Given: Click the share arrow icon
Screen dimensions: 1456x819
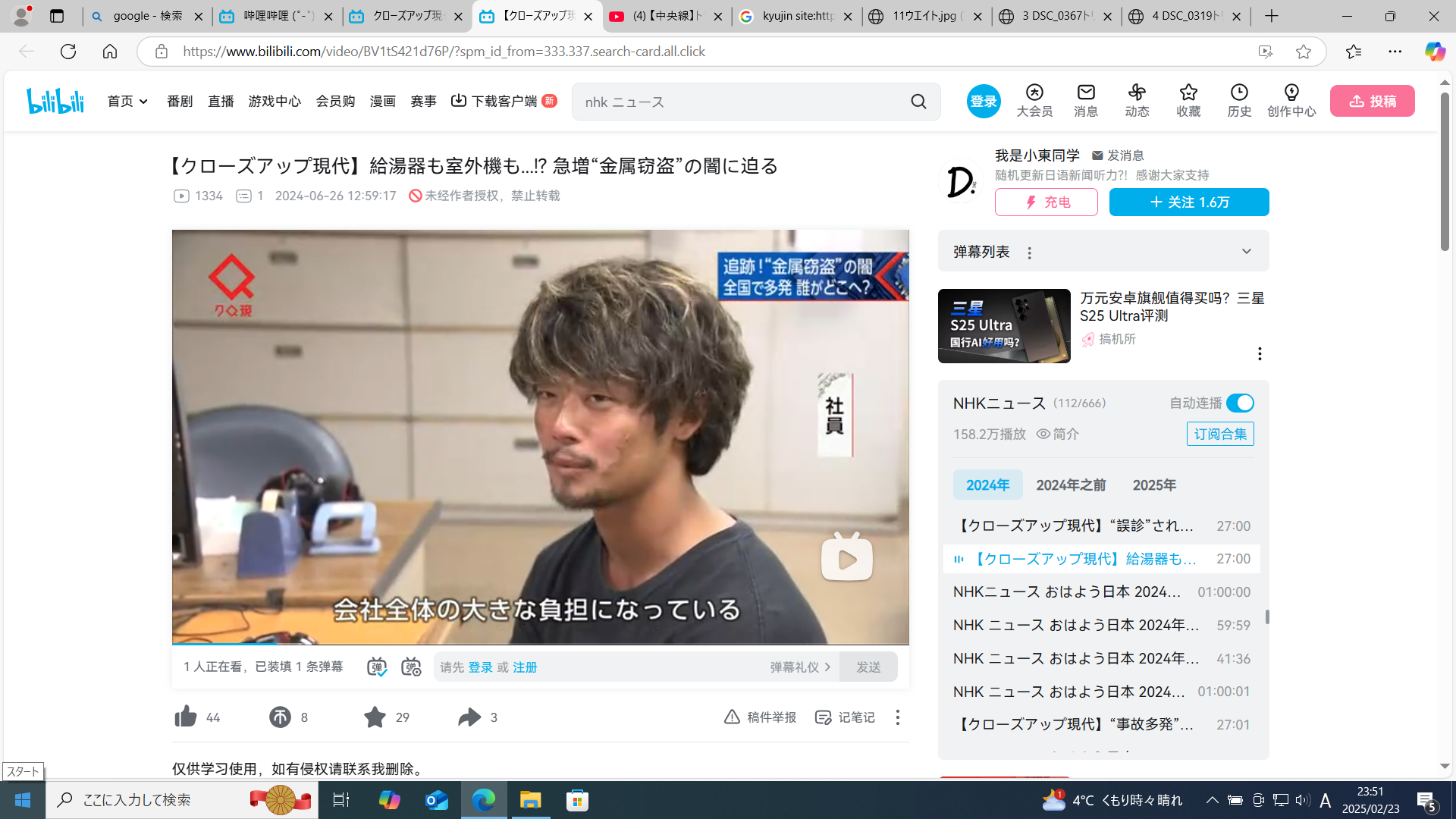Looking at the screenshot, I should point(469,717).
